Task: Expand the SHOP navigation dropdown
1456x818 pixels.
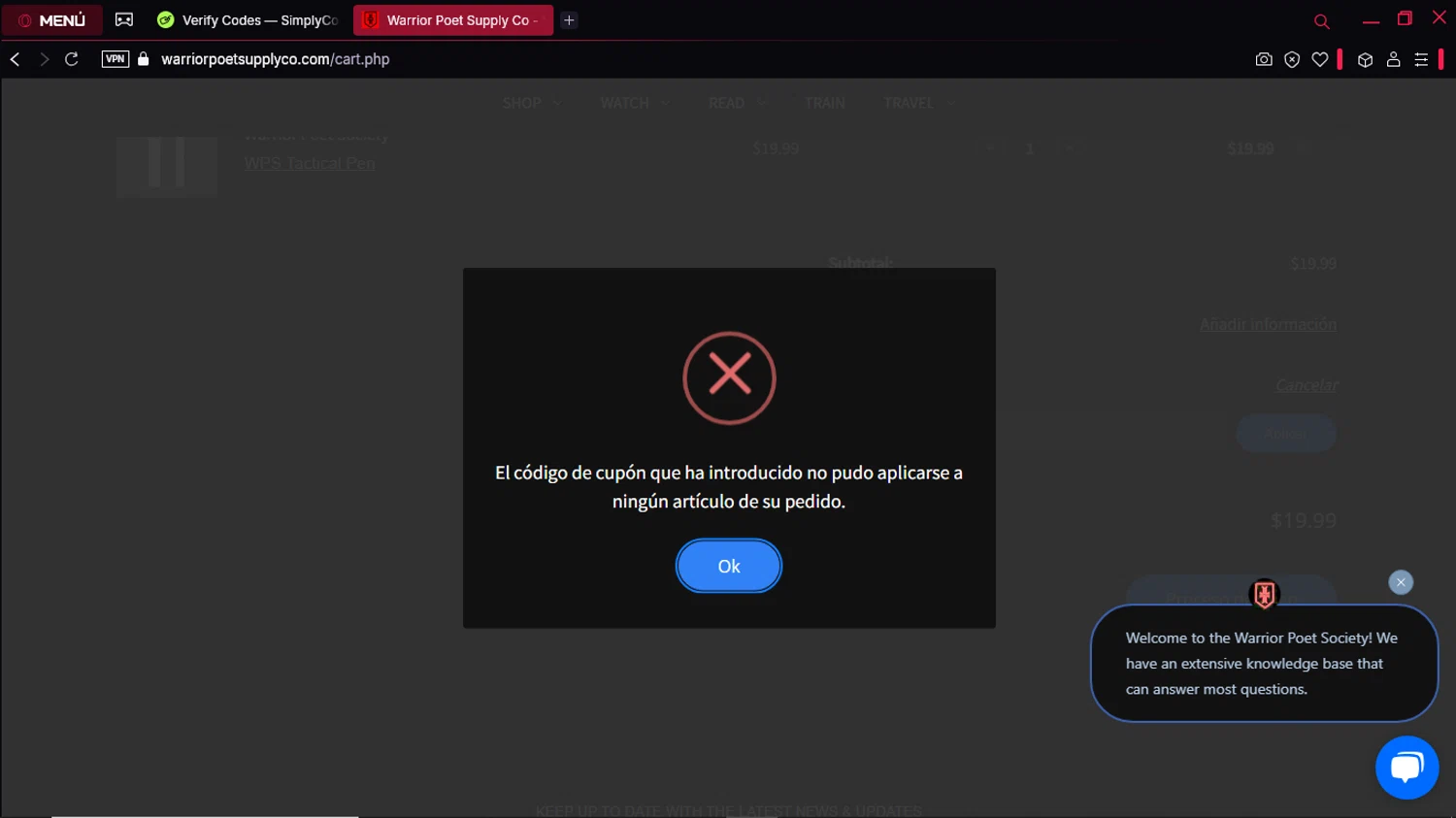Action: click(x=531, y=103)
